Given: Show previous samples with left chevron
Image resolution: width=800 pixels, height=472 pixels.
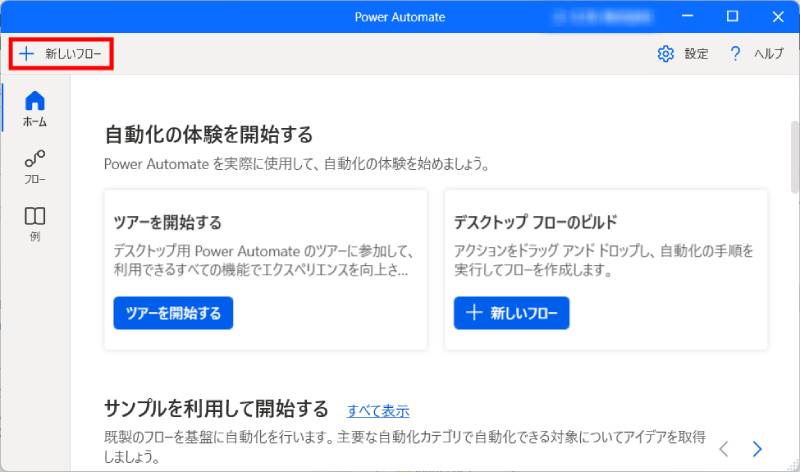Looking at the screenshot, I should (723, 449).
